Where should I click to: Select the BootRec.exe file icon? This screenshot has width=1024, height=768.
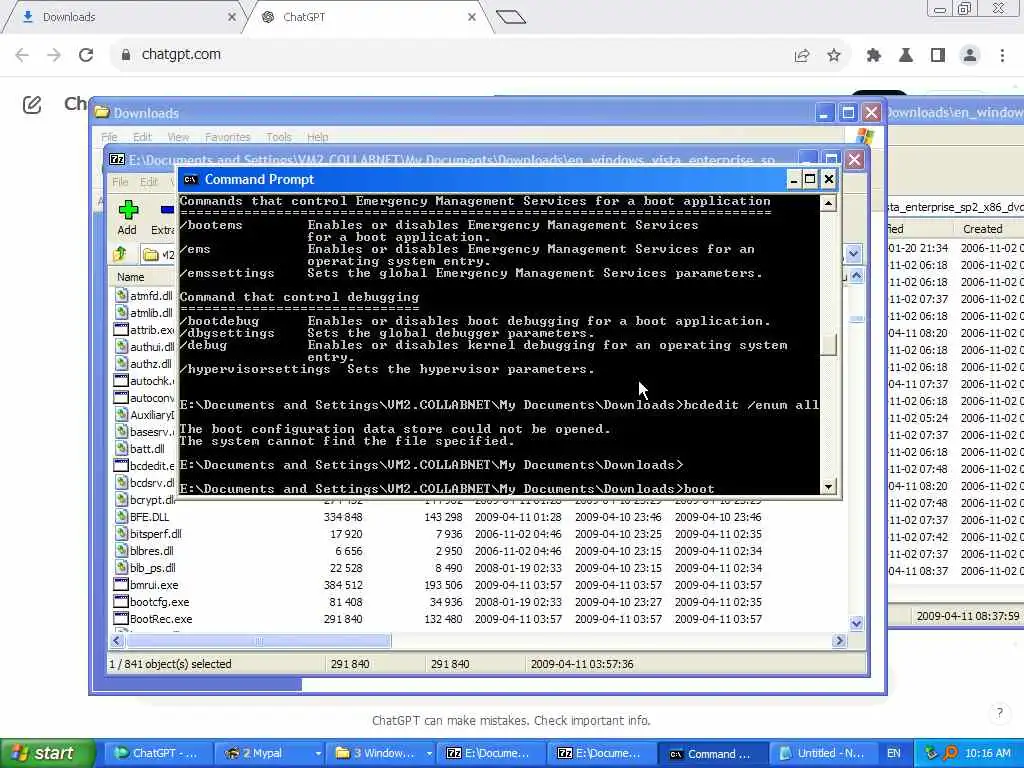point(121,618)
